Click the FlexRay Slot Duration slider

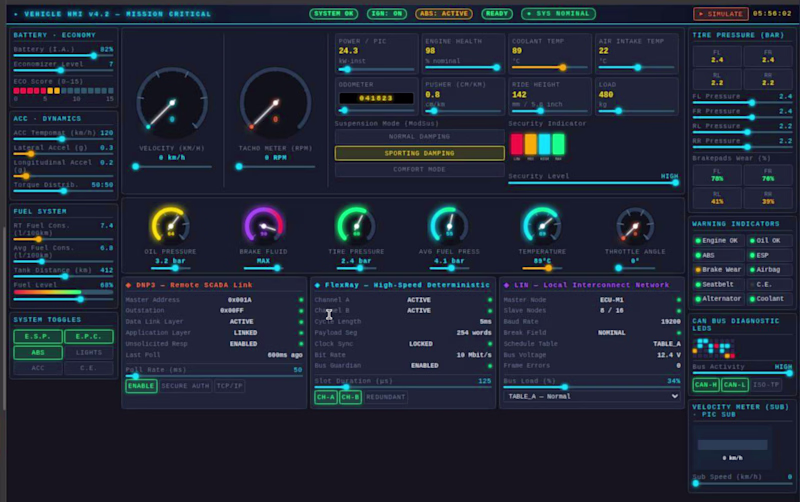403,387
